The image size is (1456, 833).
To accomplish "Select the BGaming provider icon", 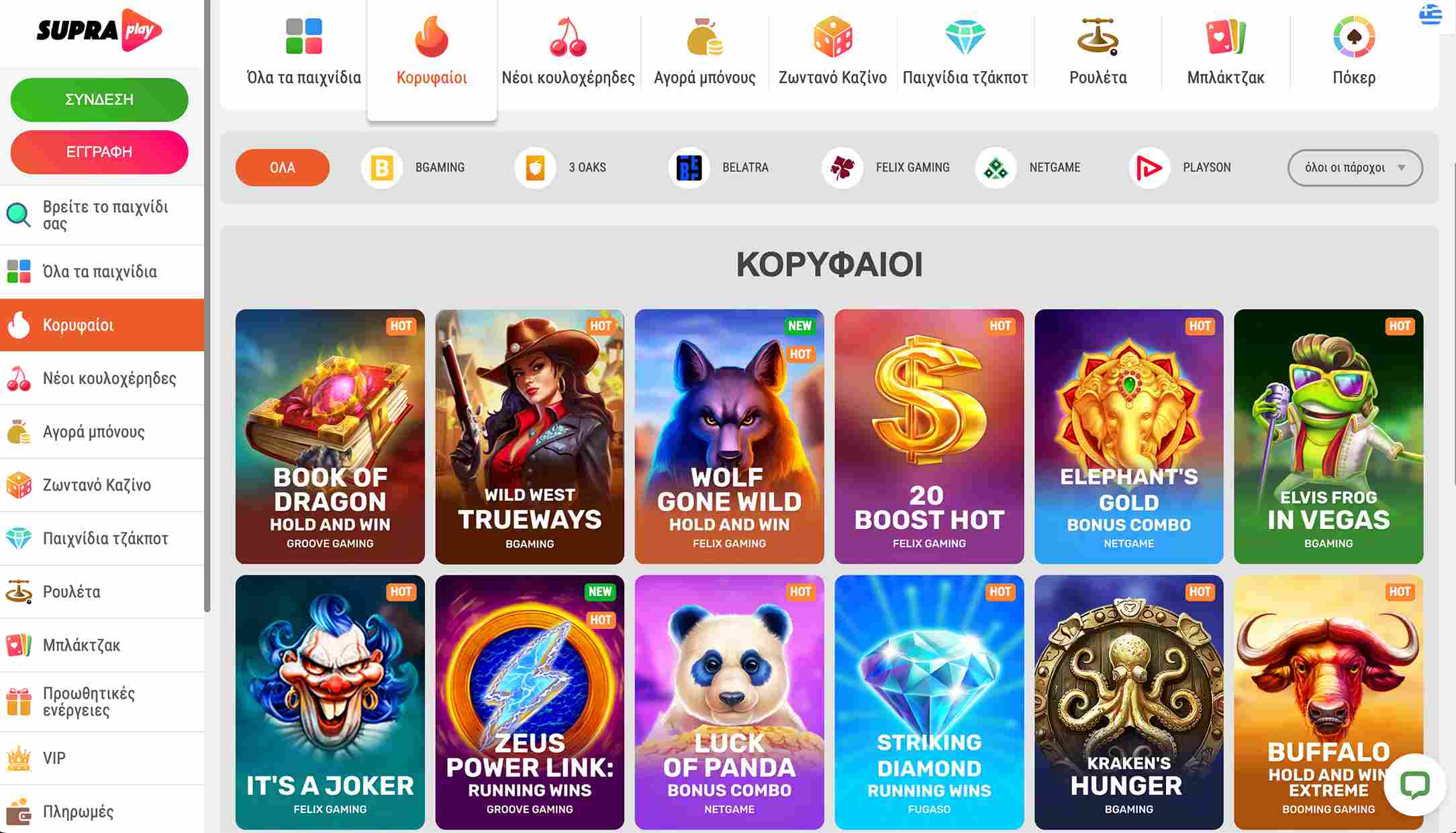I will click(x=382, y=168).
